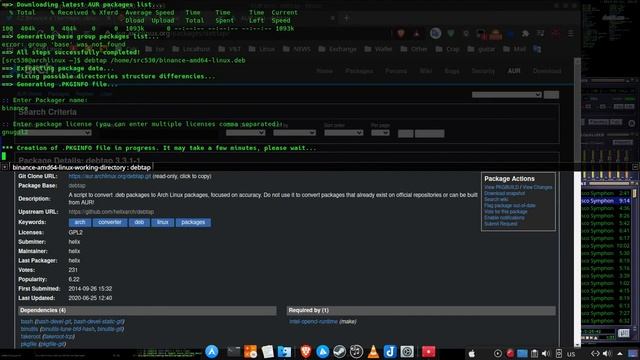Click the removable devices tray icon
640x360 pixels.
559,353
